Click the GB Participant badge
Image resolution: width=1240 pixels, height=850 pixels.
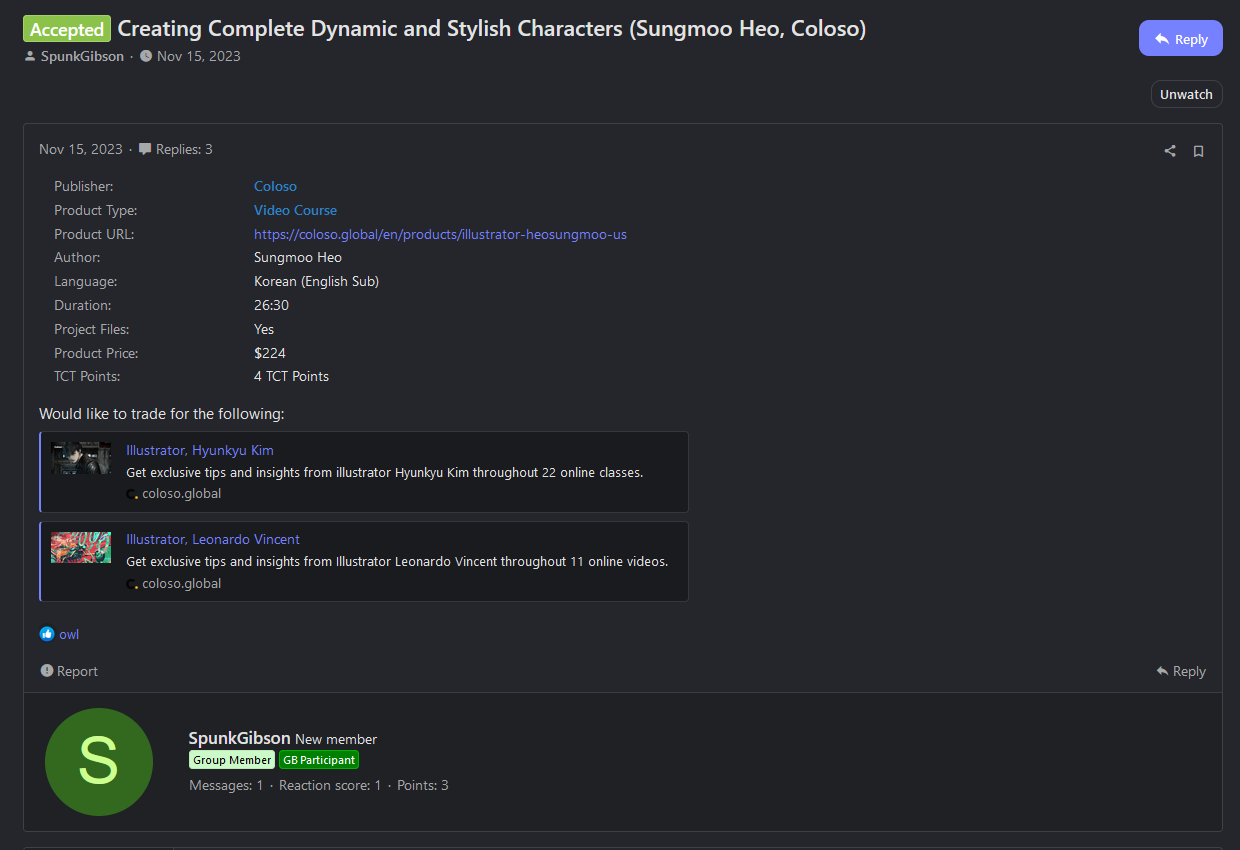318,760
